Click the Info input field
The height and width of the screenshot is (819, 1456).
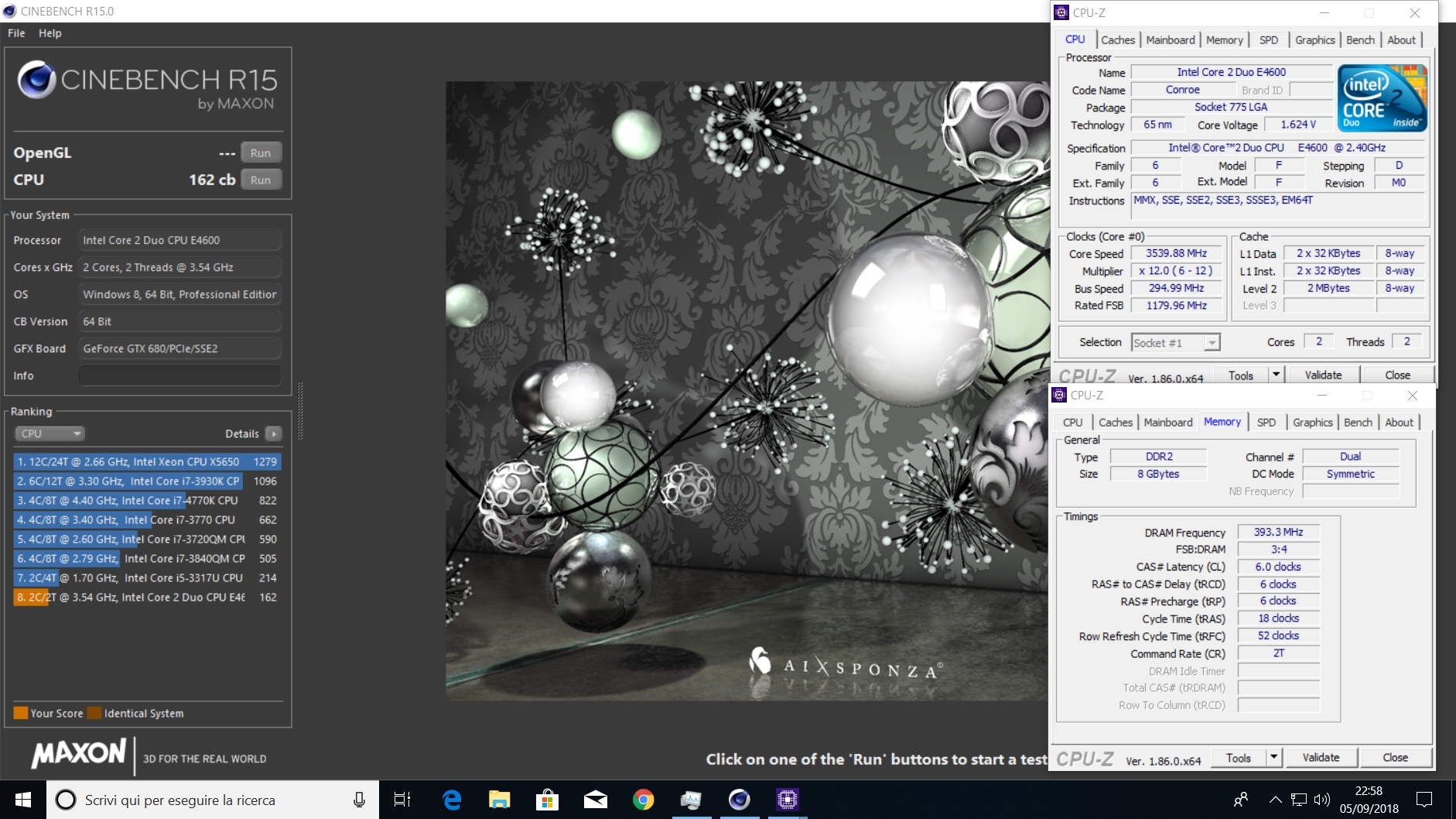pyautogui.click(x=179, y=375)
